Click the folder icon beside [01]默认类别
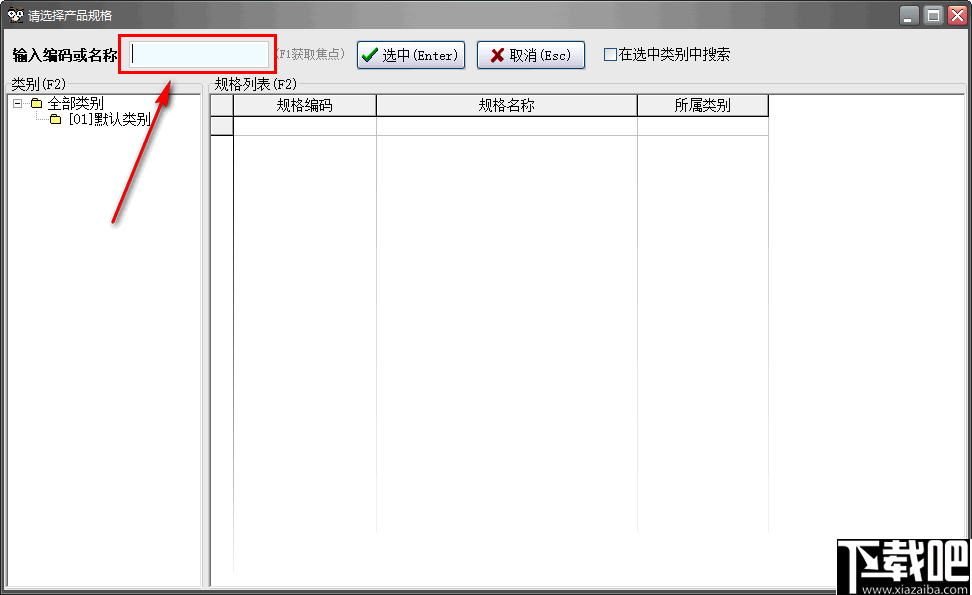The height and width of the screenshot is (595, 972). [x=56, y=119]
